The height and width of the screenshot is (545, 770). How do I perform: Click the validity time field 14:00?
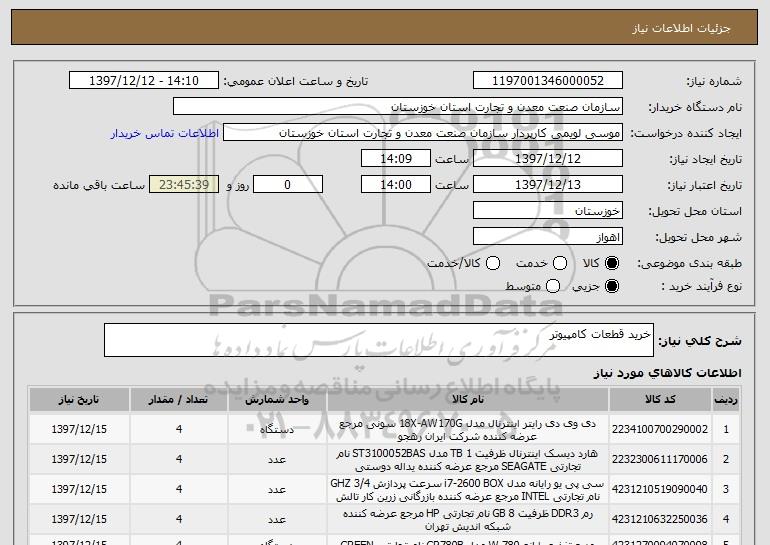click(396, 185)
